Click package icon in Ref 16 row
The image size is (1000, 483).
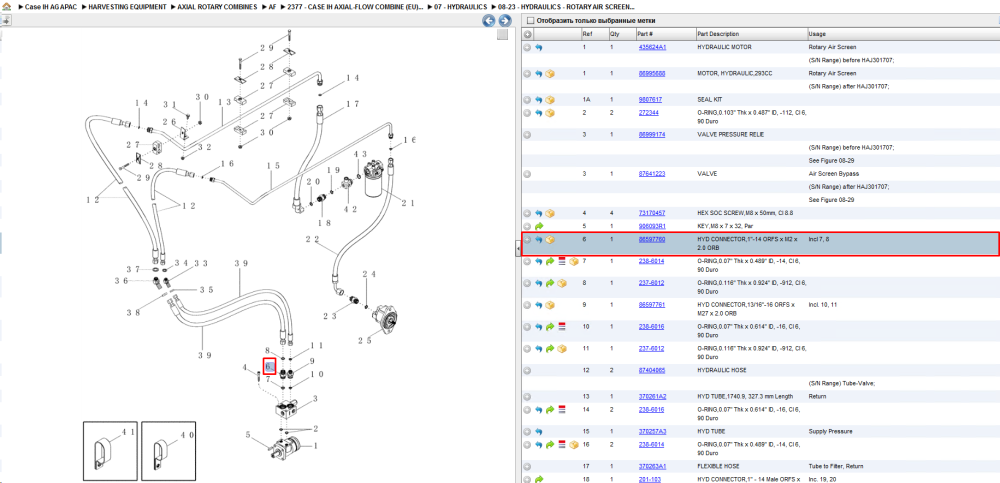tap(573, 444)
